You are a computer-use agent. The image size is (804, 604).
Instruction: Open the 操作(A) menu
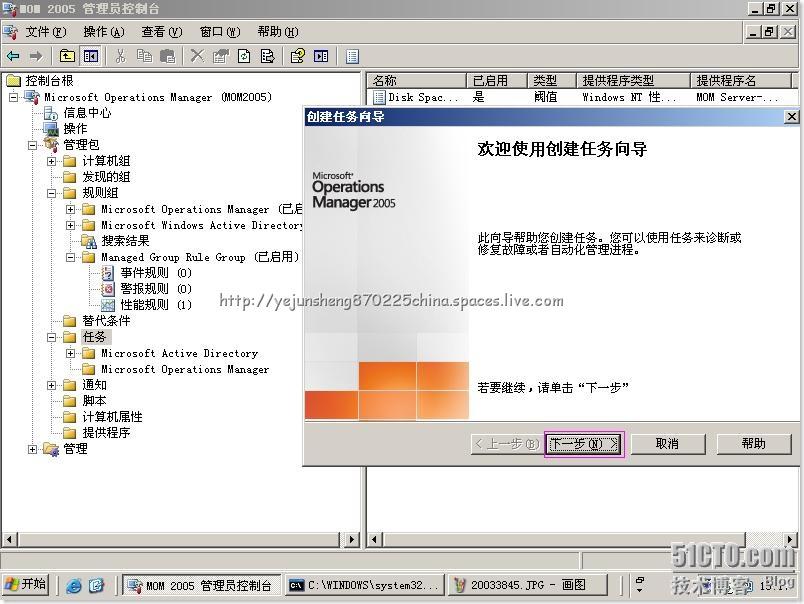(x=104, y=32)
